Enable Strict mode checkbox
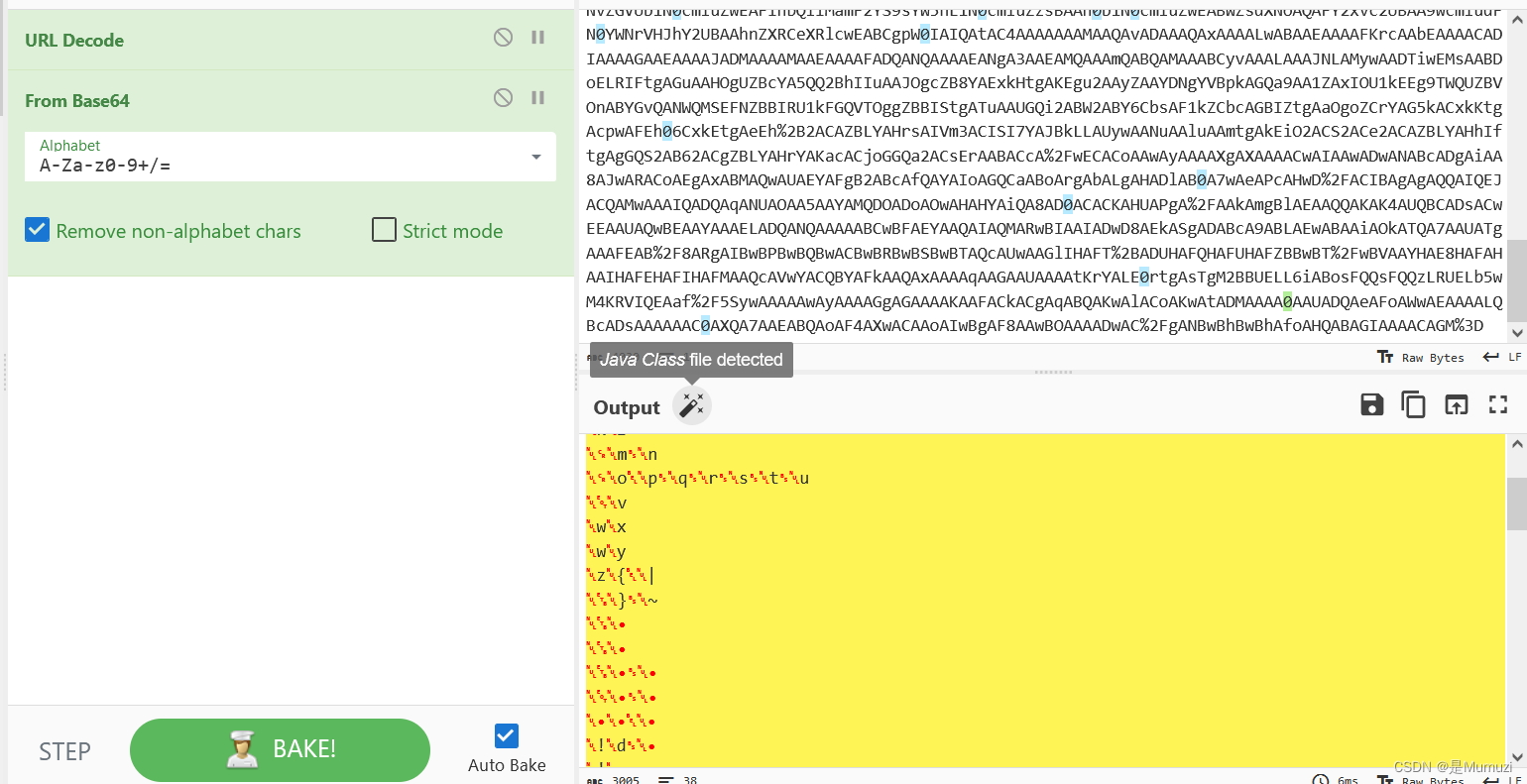This screenshot has height=784, width=1527. tap(384, 230)
